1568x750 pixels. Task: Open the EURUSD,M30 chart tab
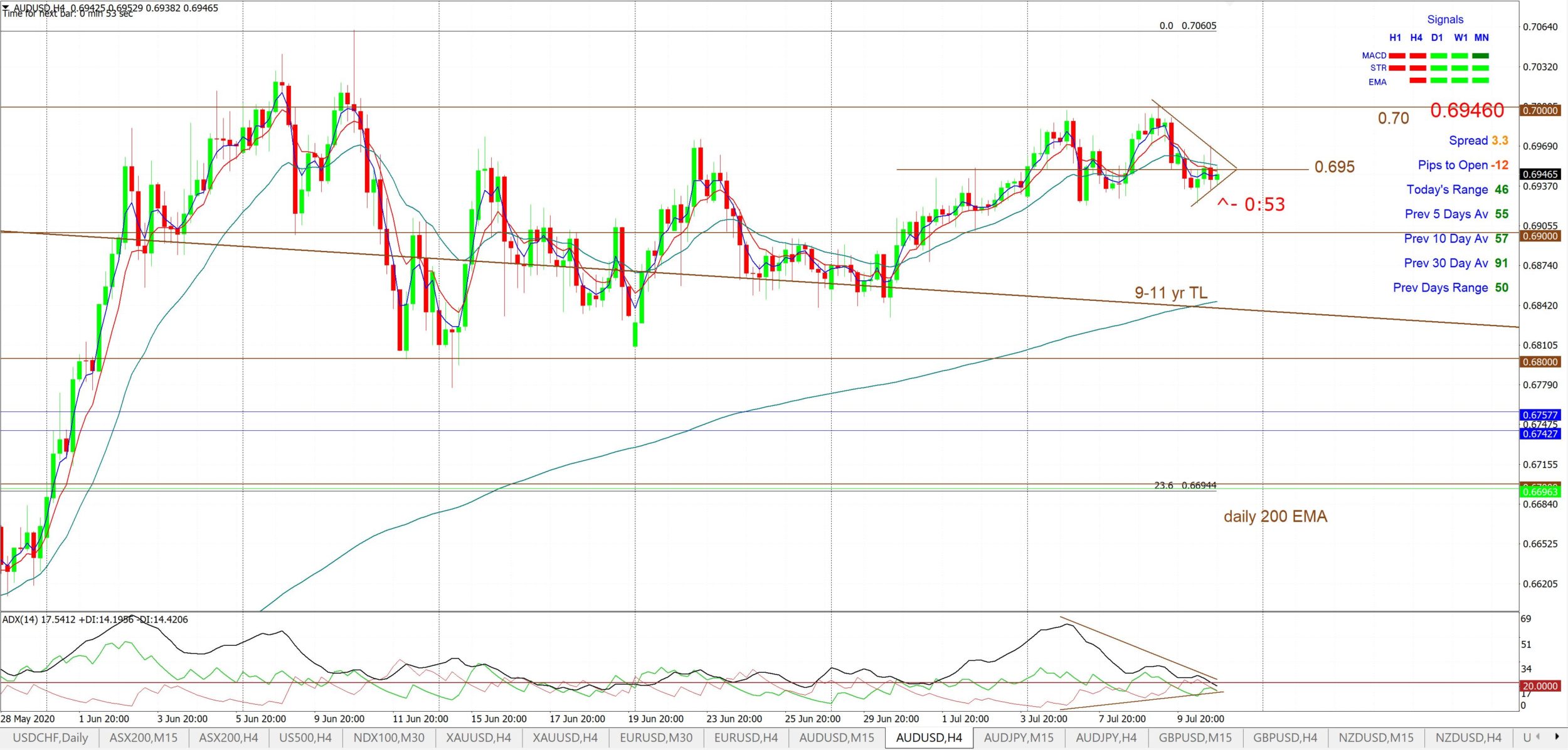[x=656, y=737]
